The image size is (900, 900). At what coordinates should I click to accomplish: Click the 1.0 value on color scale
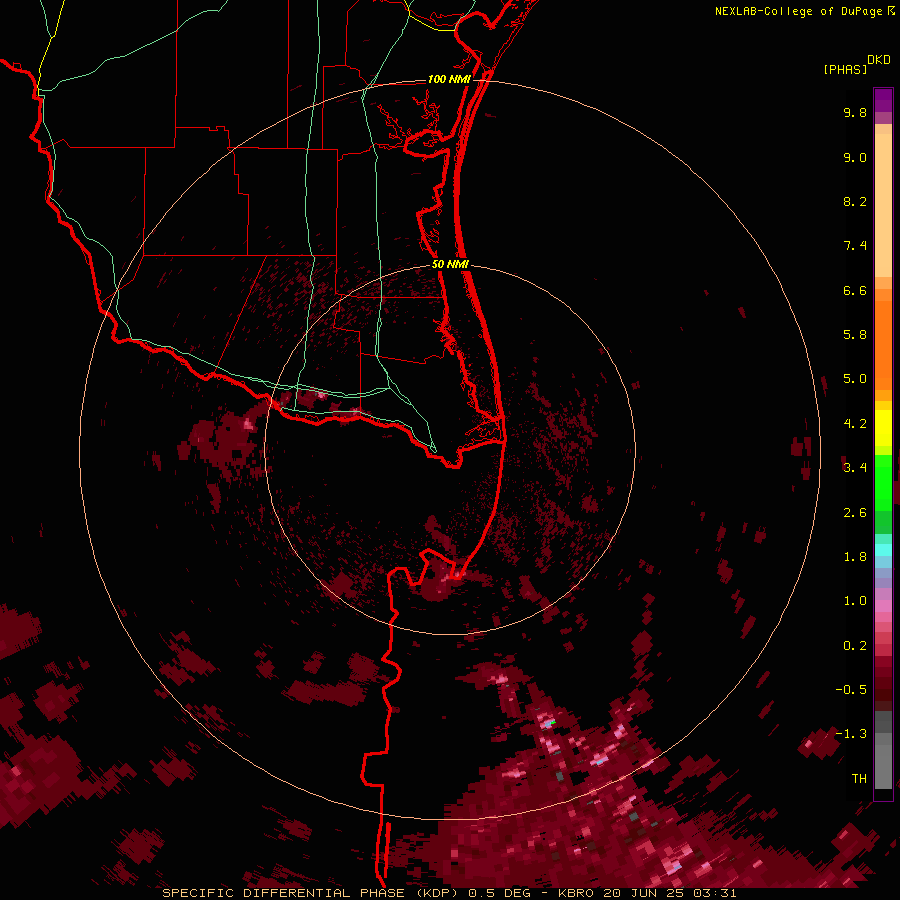(x=855, y=601)
